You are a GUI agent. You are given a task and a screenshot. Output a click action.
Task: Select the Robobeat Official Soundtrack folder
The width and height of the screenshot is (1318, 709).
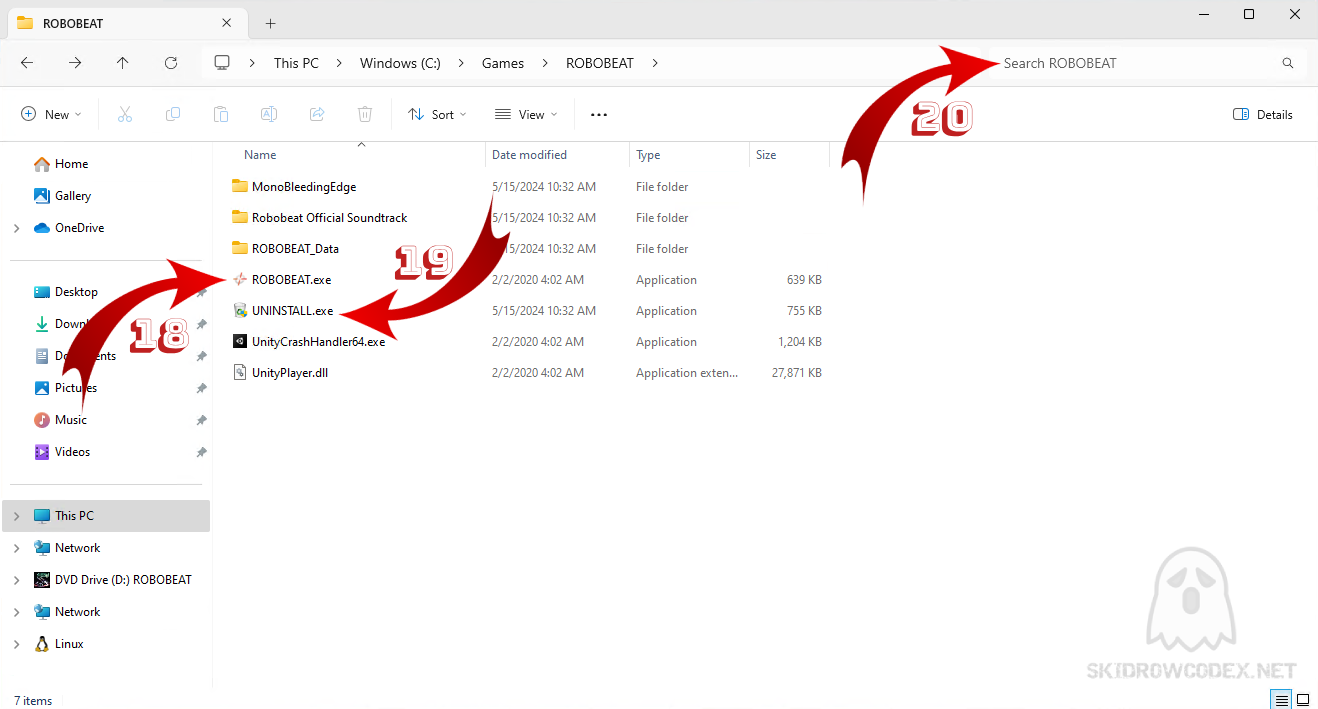pos(330,218)
